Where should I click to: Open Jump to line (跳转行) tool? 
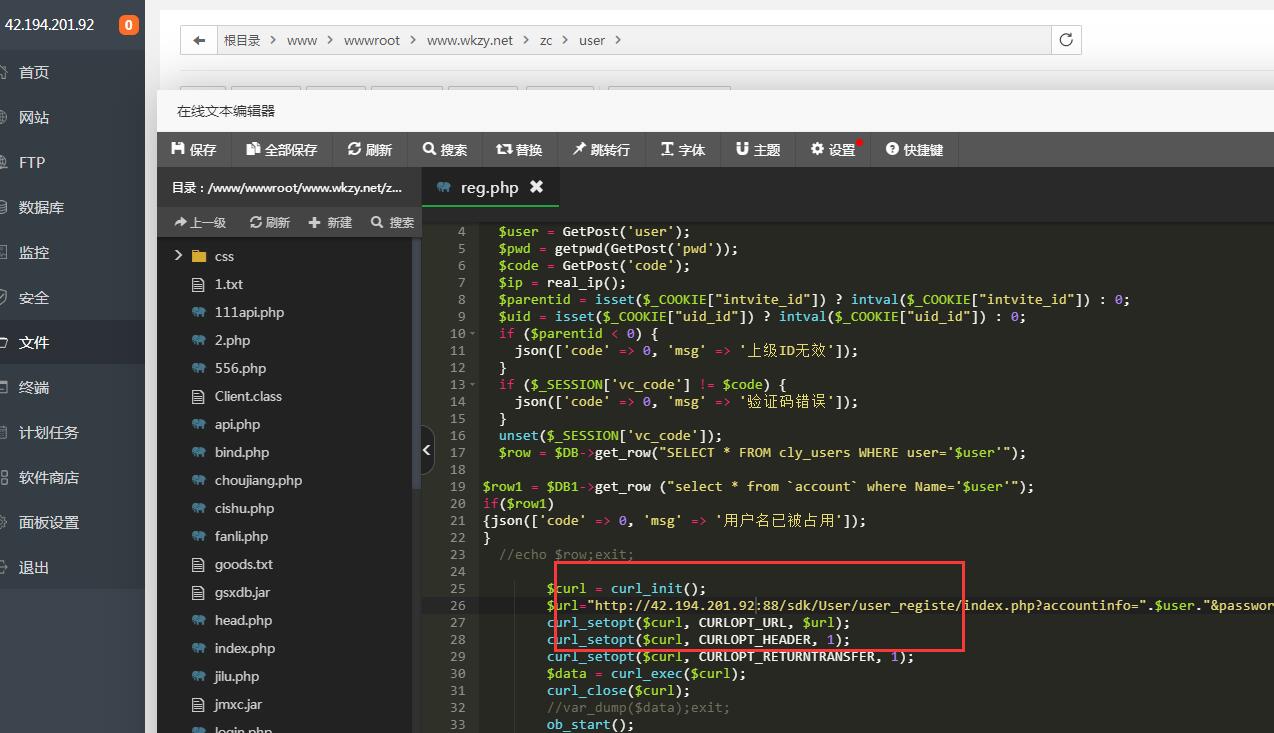click(x=601, y=149)
